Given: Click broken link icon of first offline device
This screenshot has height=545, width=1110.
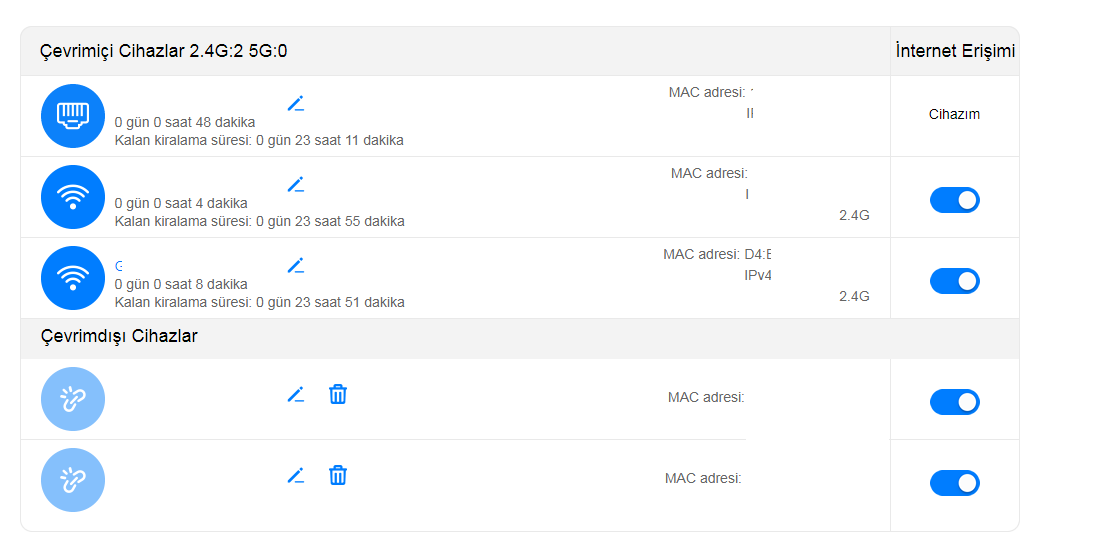Looking at the screenshot, I should [73, 399].
